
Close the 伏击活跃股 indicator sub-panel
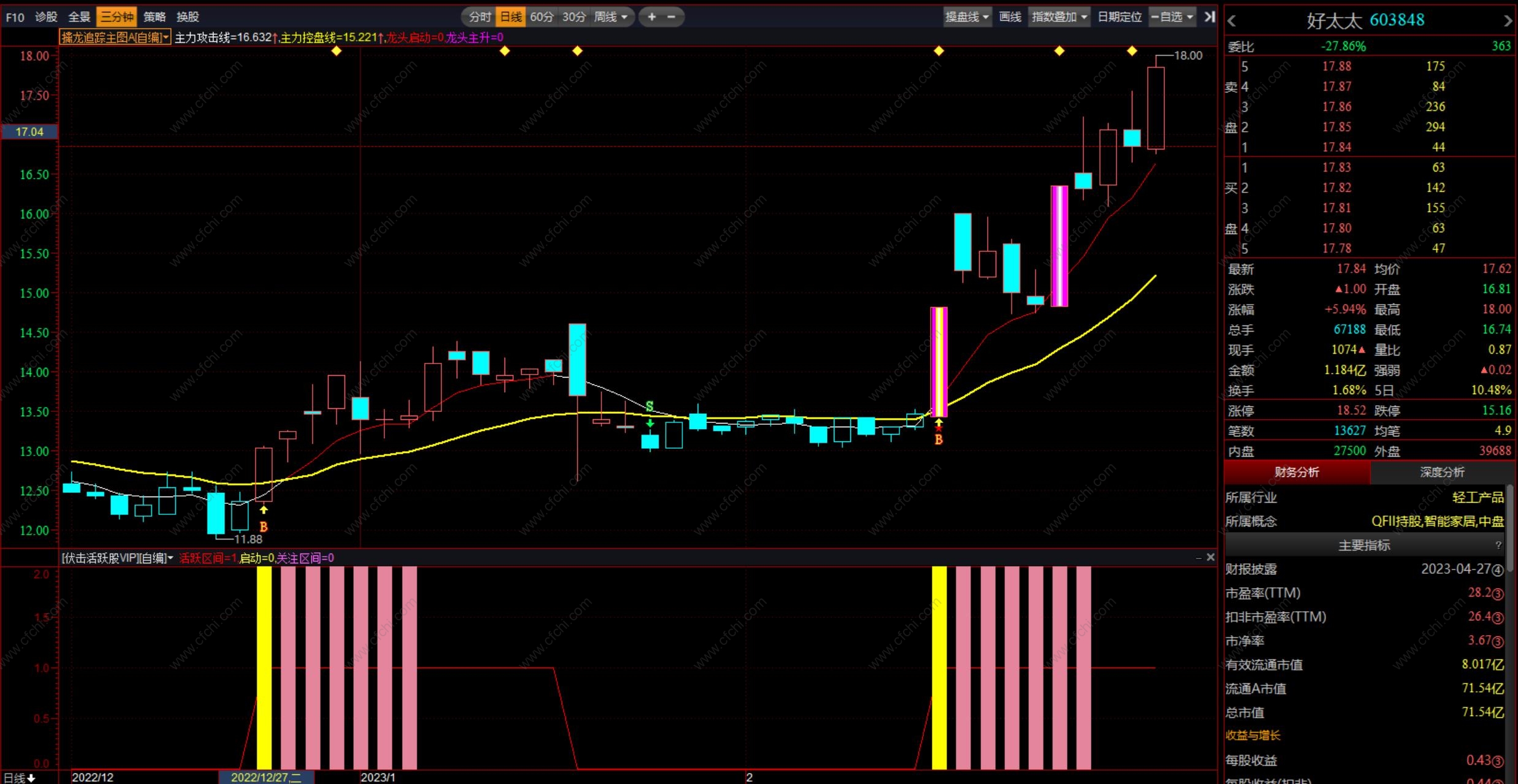(x=1210, y=557)
